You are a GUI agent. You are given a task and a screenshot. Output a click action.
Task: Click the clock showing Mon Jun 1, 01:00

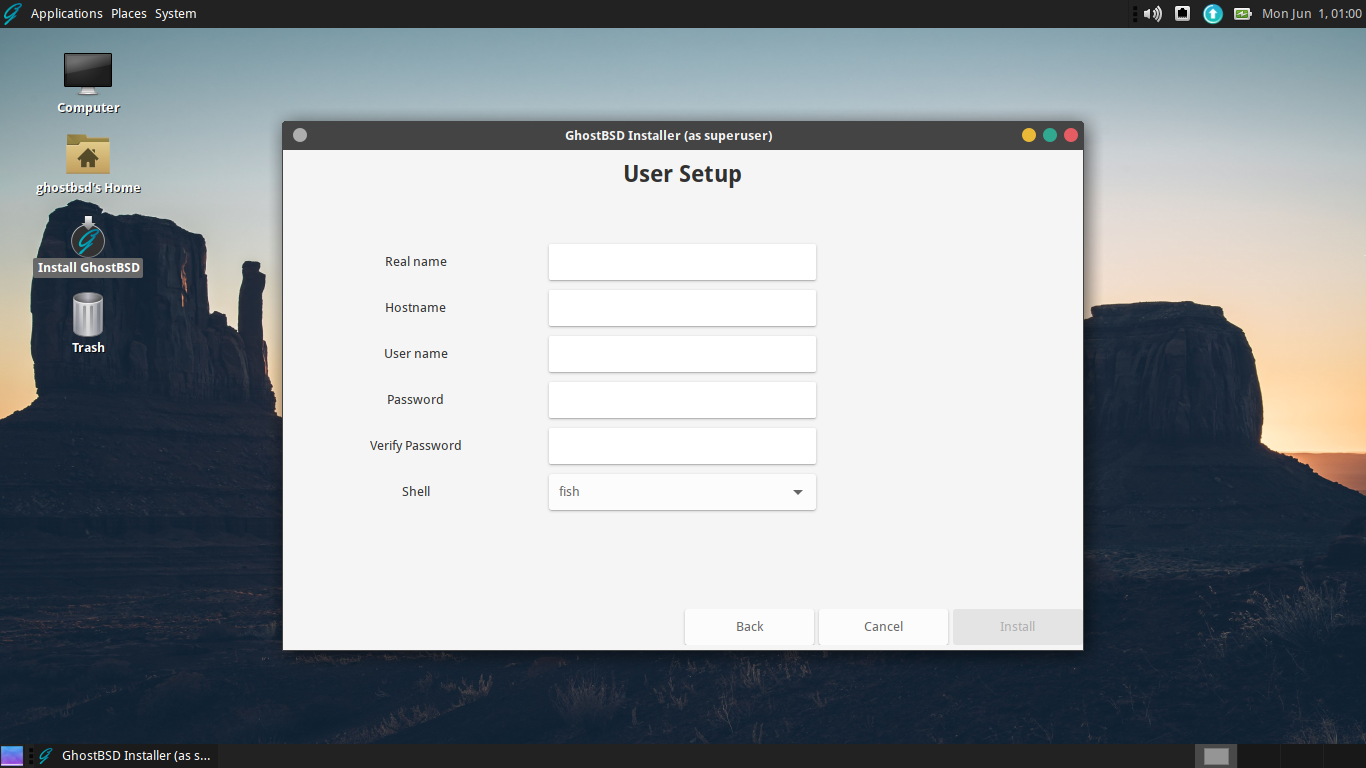coord(1312,14)
